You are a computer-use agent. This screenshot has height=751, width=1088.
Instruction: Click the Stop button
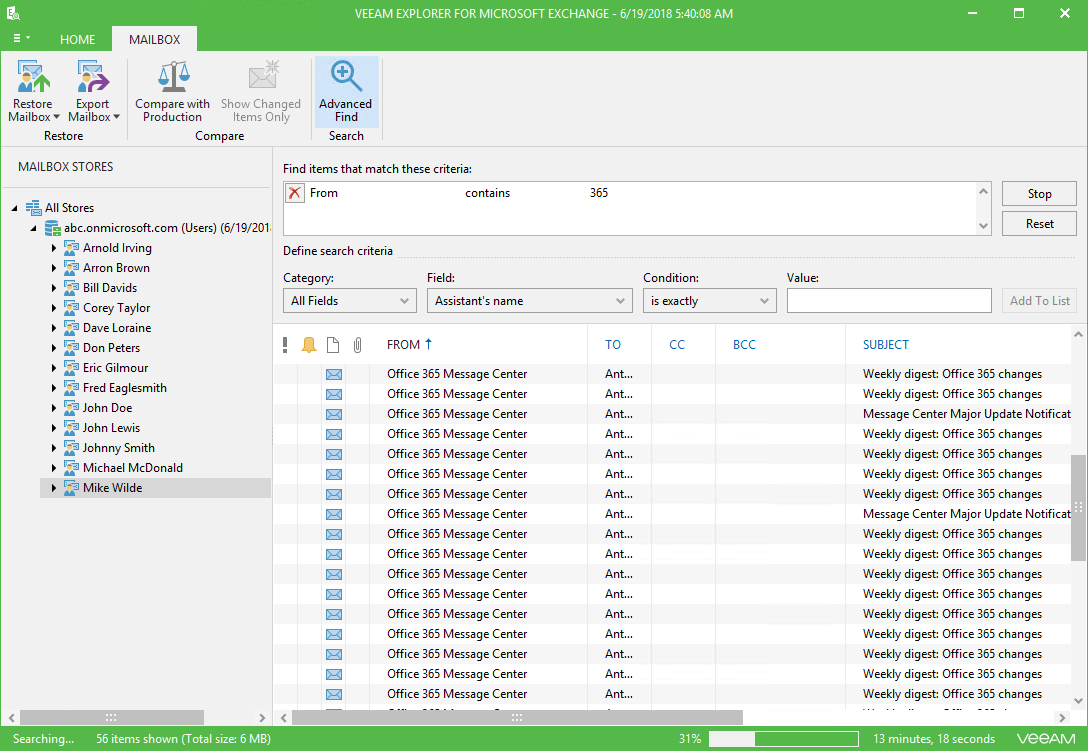(x=1039, y=194)
